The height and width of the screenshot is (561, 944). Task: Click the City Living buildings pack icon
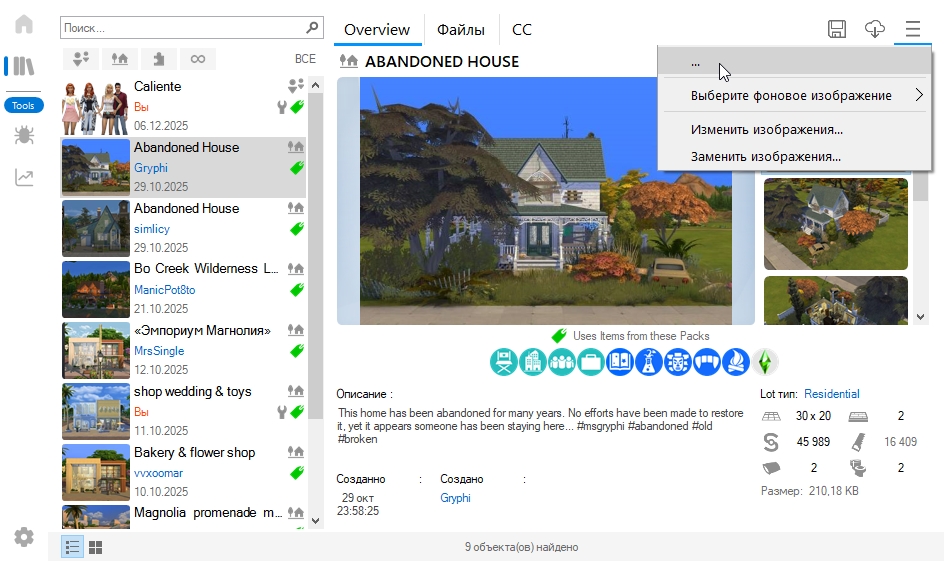click(532, 362)
